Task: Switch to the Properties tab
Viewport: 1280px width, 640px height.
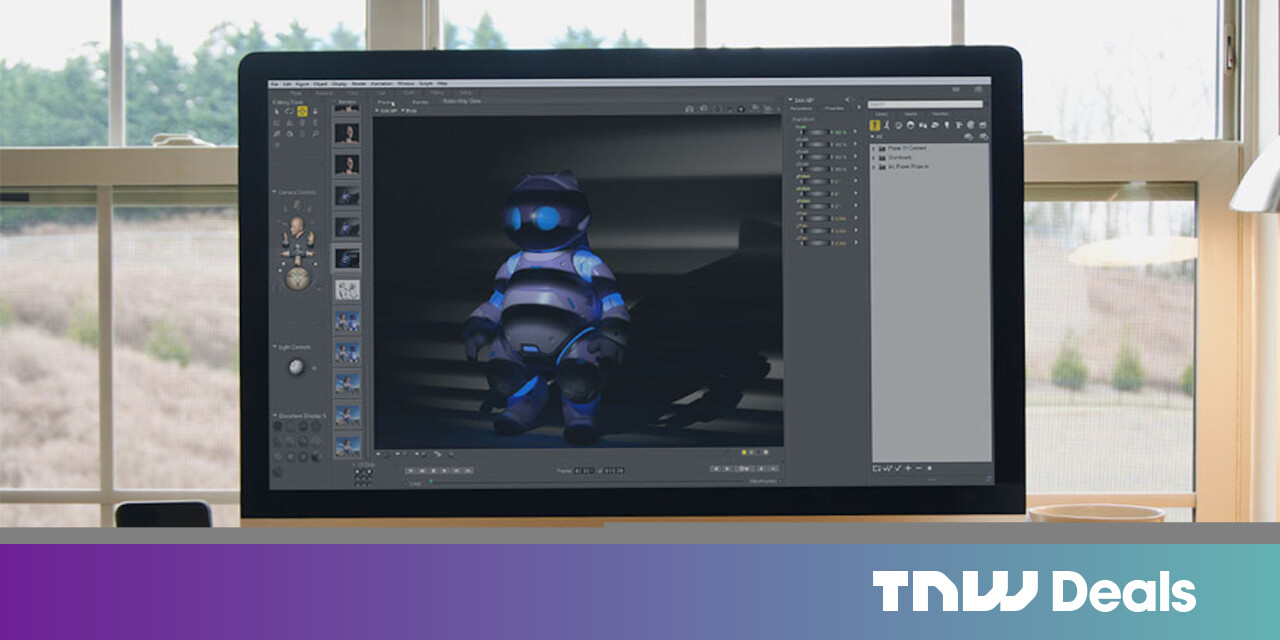Action: 834,108
